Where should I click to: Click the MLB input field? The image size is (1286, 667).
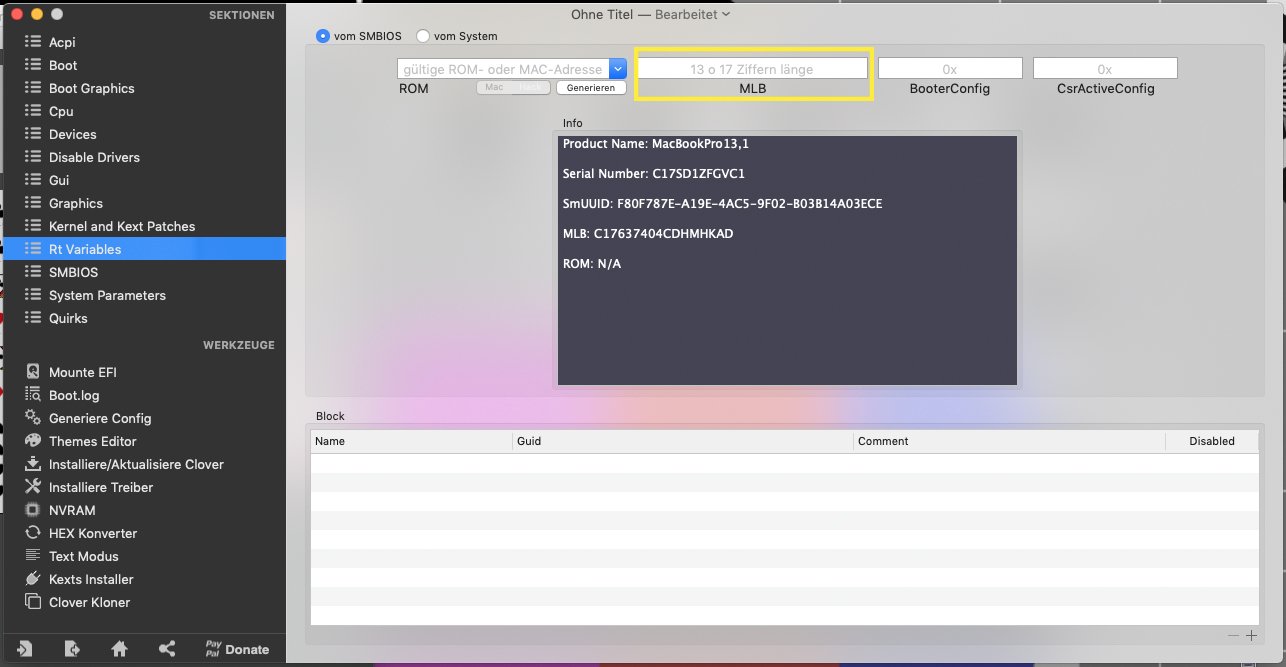tap(752, 69)
